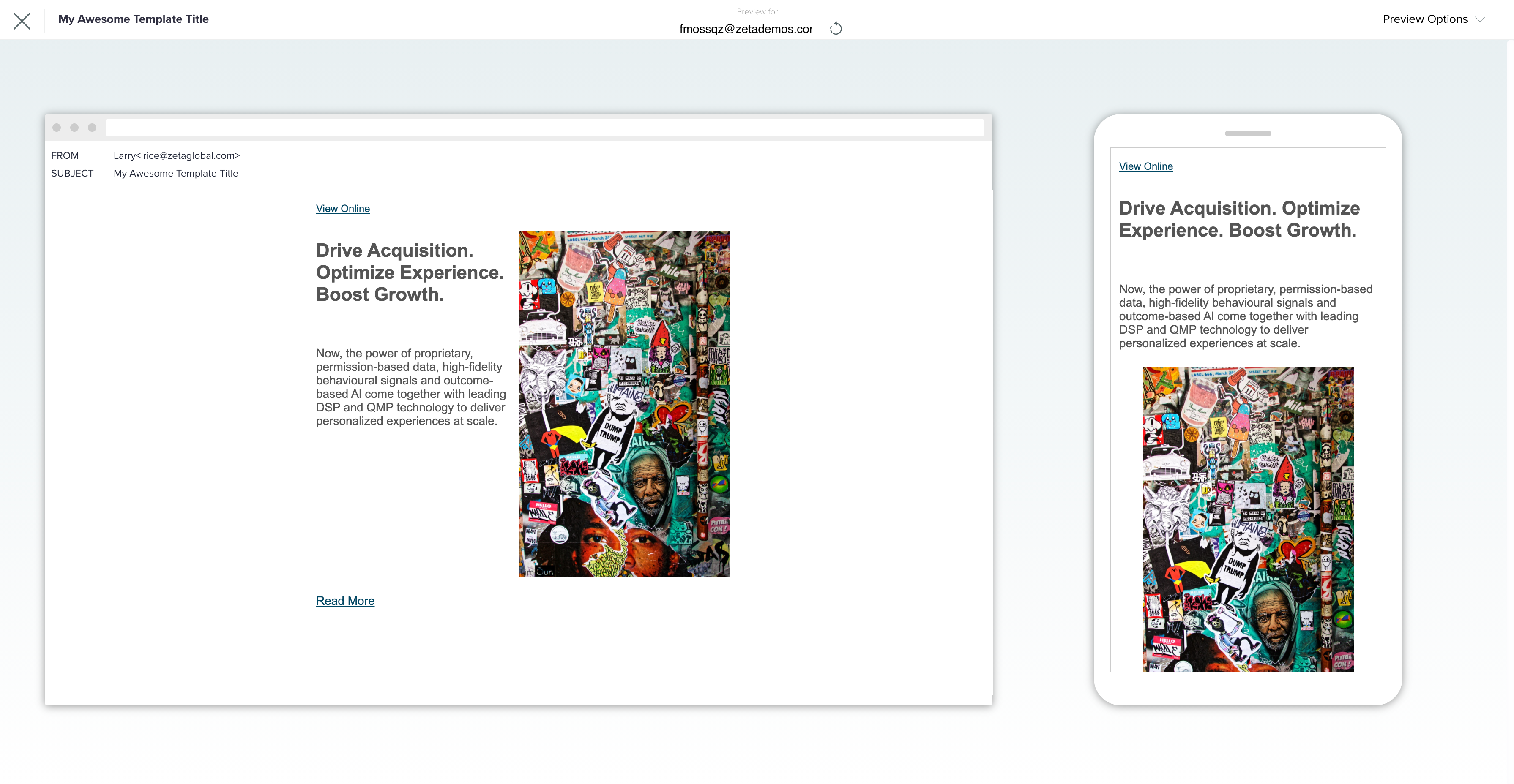The width and height of the screenshot is (1514, 784).
Task: Click the subject line My Awesome Template Title
Action: point(176,173)
